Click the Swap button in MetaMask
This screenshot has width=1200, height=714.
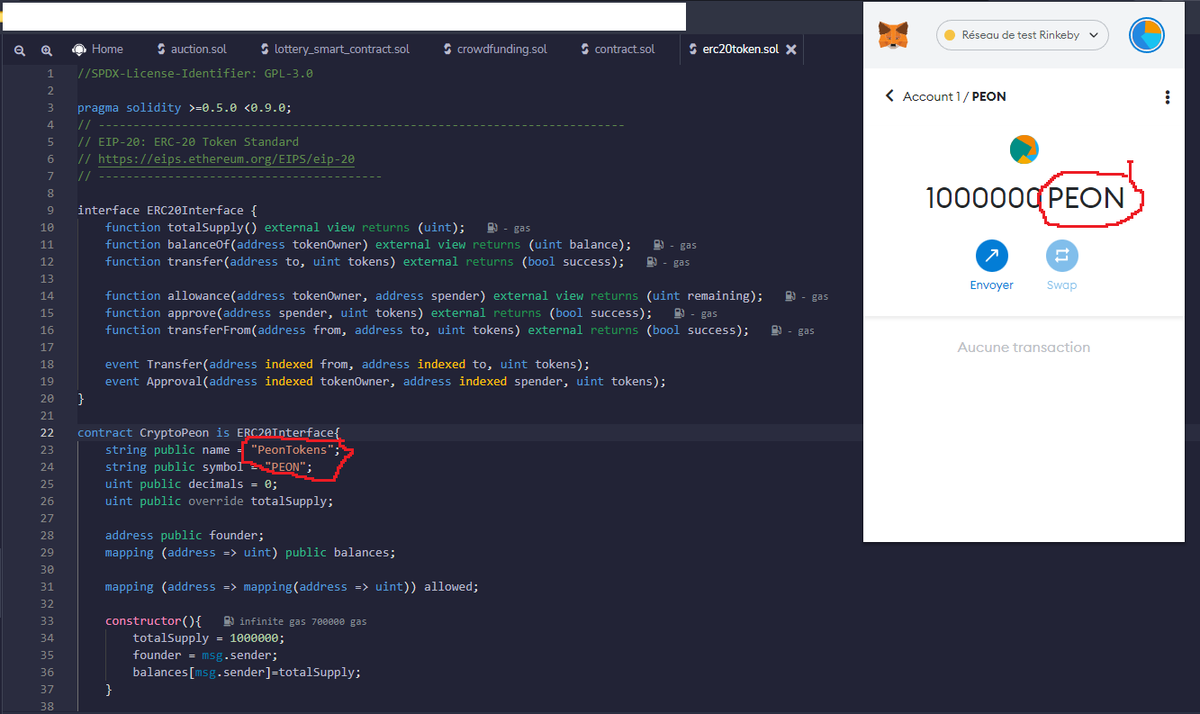[x=1062, y=266]
